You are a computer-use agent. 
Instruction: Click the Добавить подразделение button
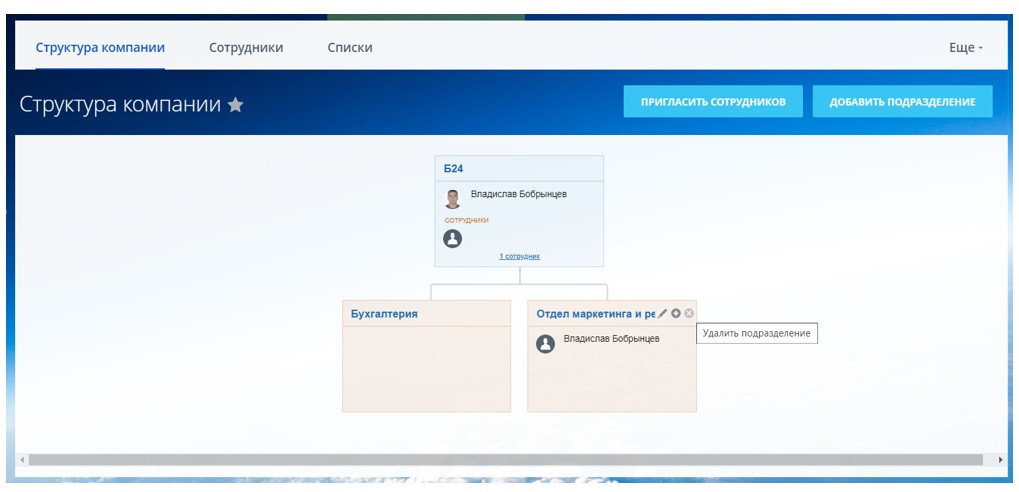(903, 101)
